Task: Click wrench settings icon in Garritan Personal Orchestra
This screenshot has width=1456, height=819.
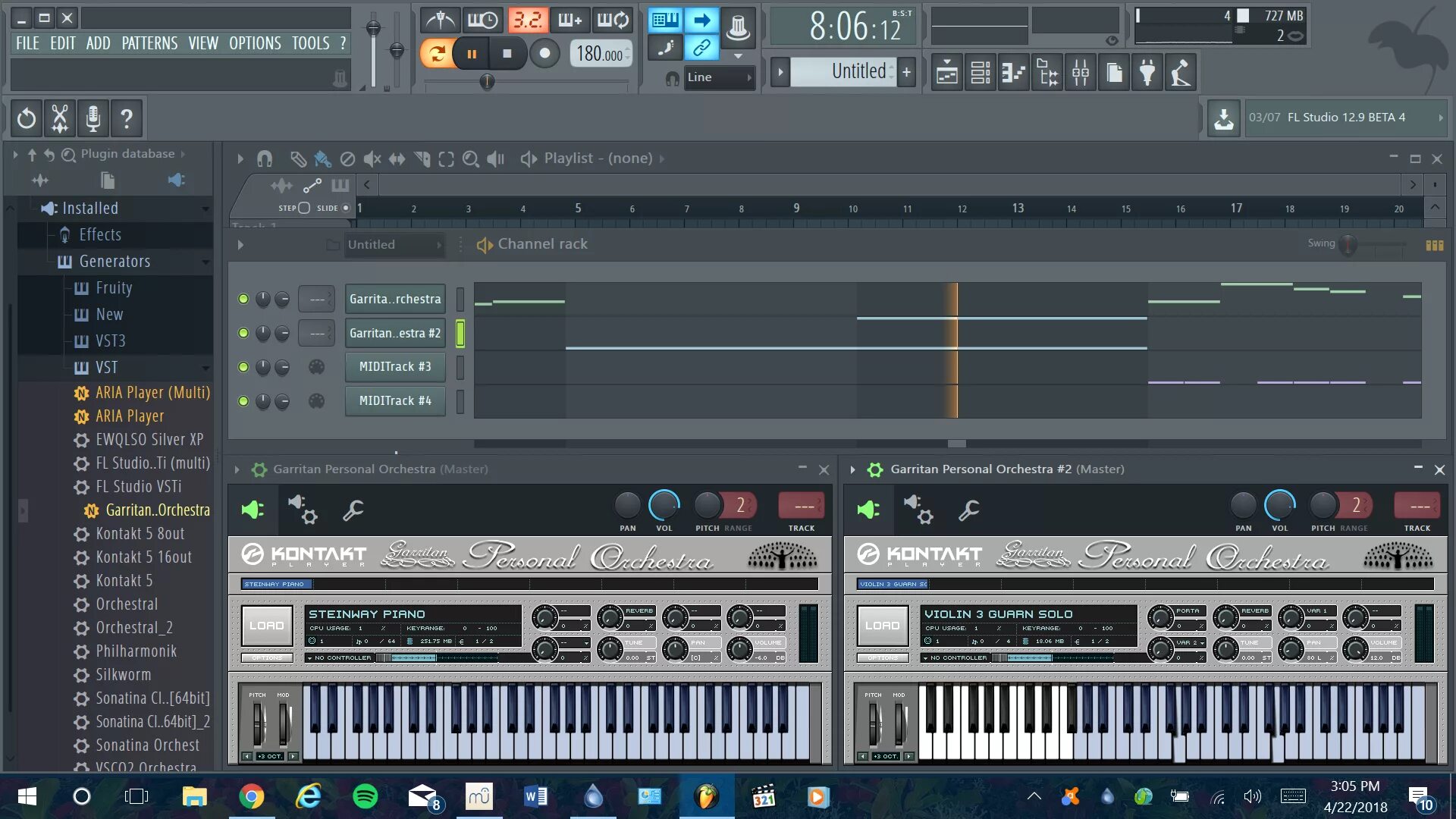Action: tap(353, 510)
